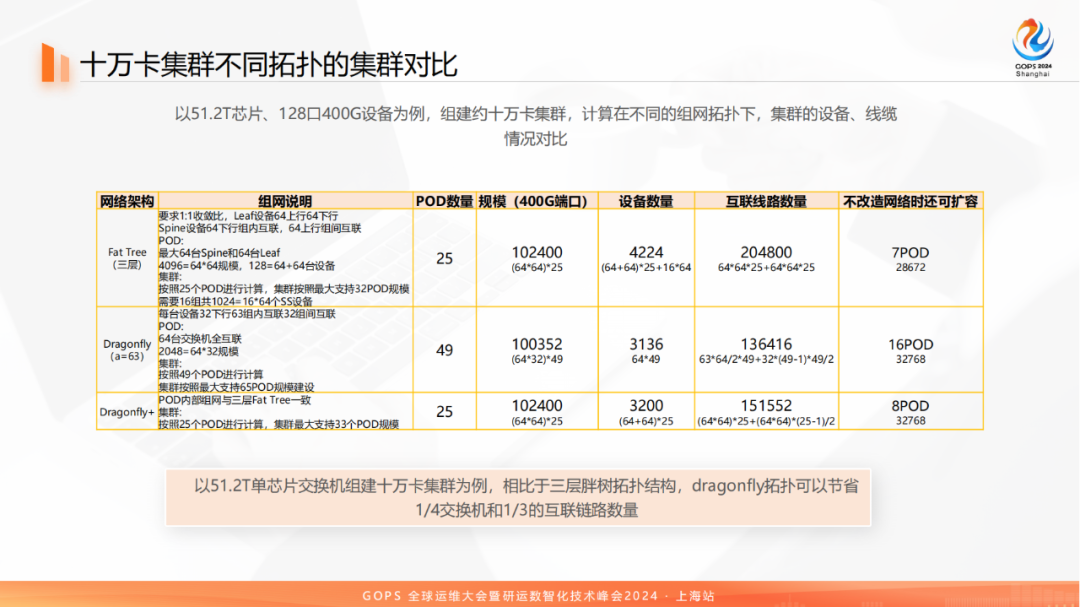Click the slide title 十万卡集群不同拓扑的集群对比
The height and width of the screenshot is (607, 1080).
267,59
